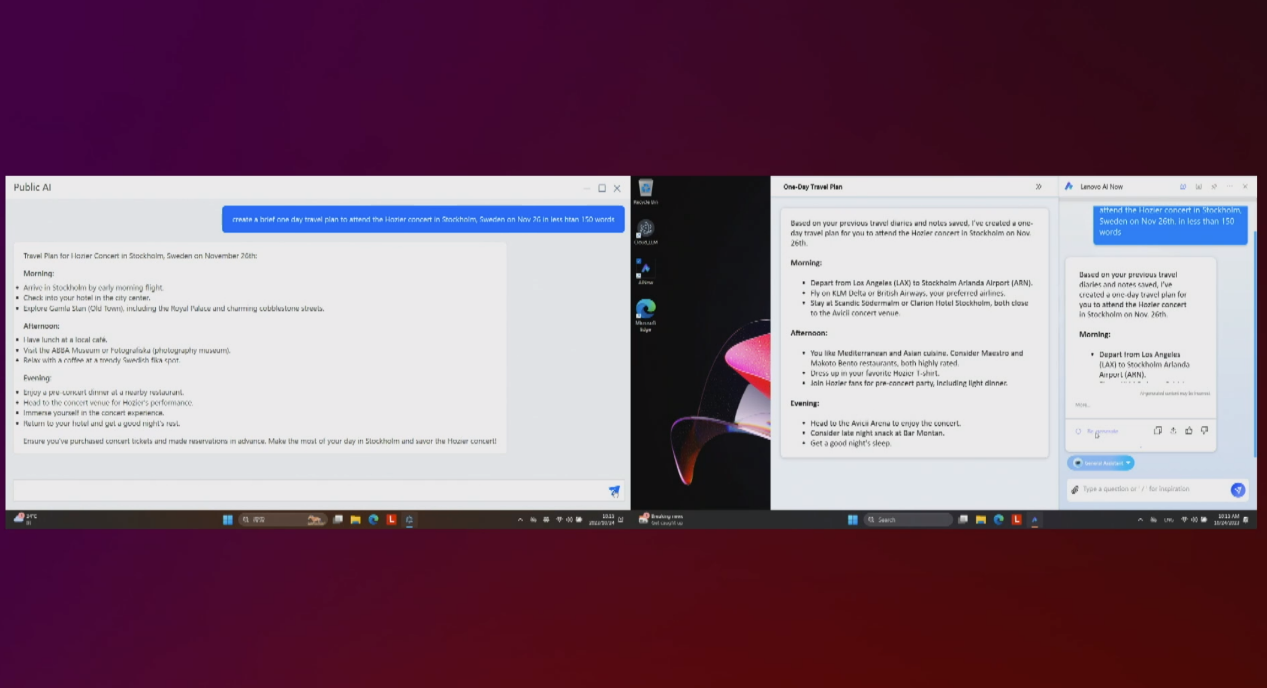The width and height of the screenshot is (1267, 688).
Task: Give thumbs up to the response
Action: tap(1189, 431)
